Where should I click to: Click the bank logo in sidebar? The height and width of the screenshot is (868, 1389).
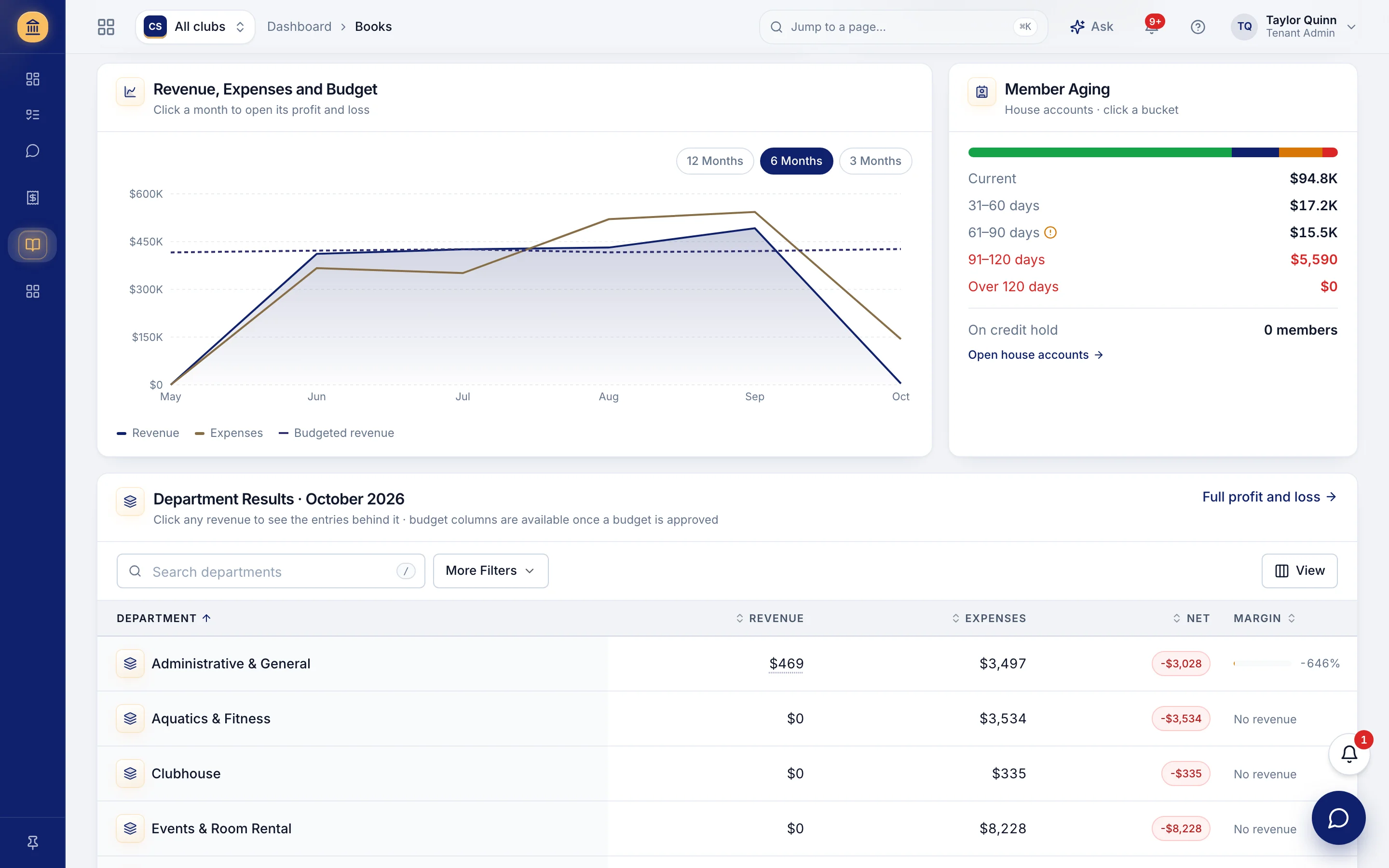click(x=33, y=27)
